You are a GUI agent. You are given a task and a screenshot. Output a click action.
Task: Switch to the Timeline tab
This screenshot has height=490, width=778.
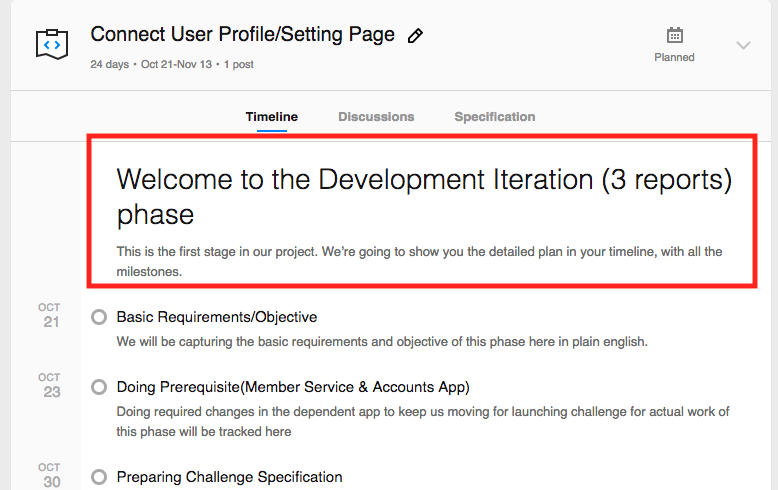point(271,117)
